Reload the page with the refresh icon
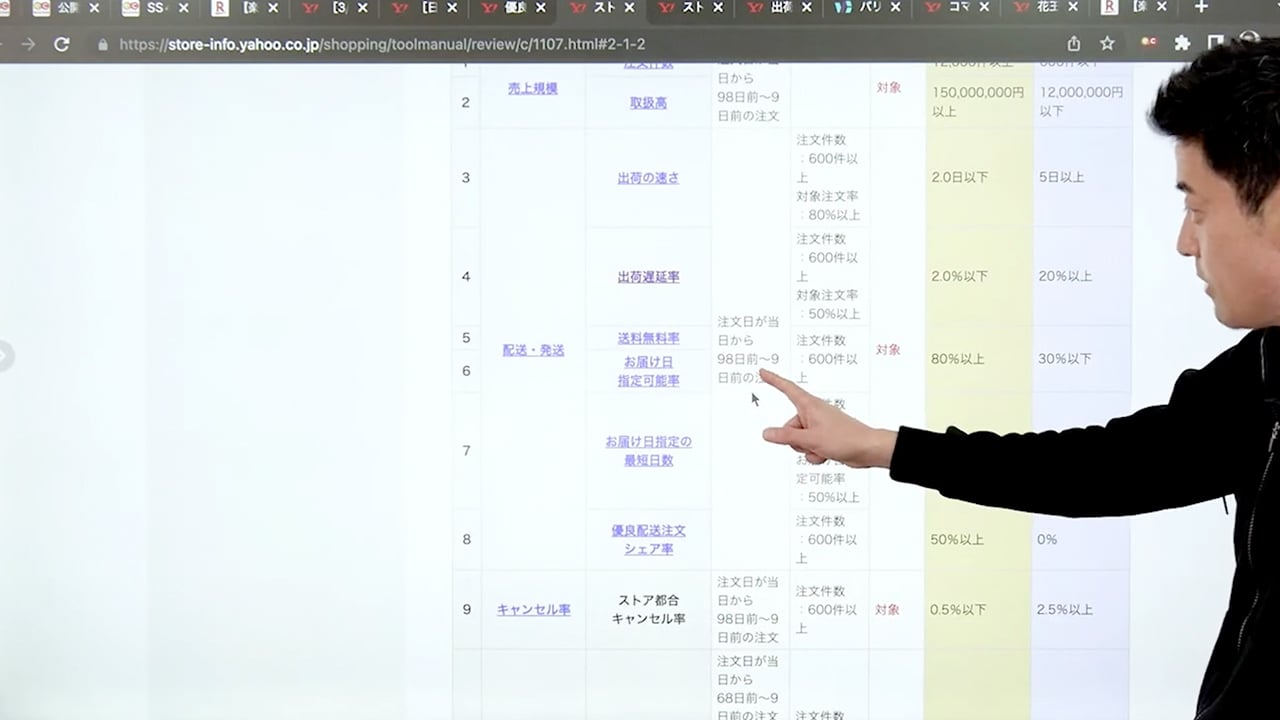This screenshot has height=720, width=1280. tap(62, 44)
